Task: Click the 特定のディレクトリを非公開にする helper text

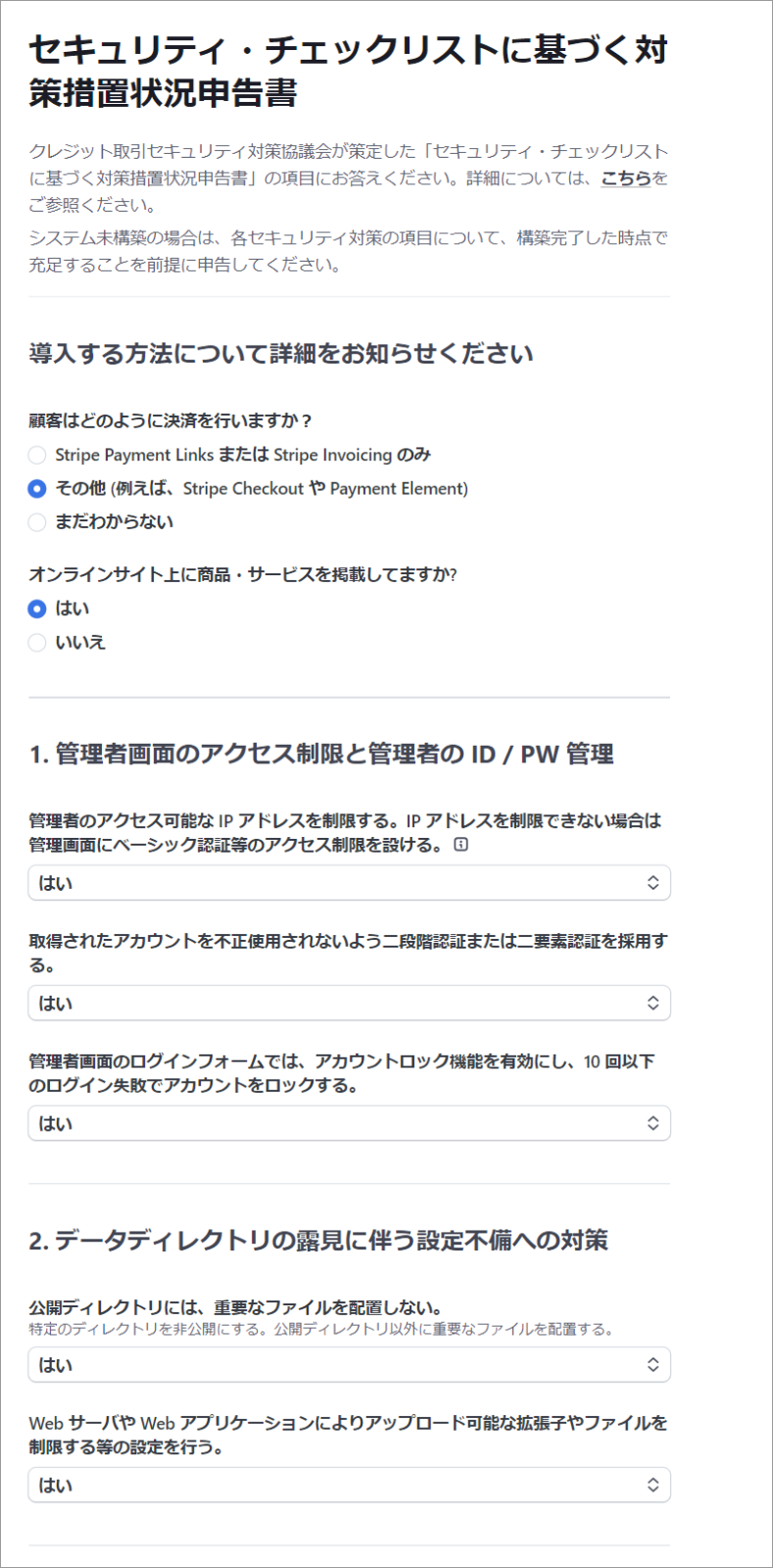Action: [x=321, y=1330]
